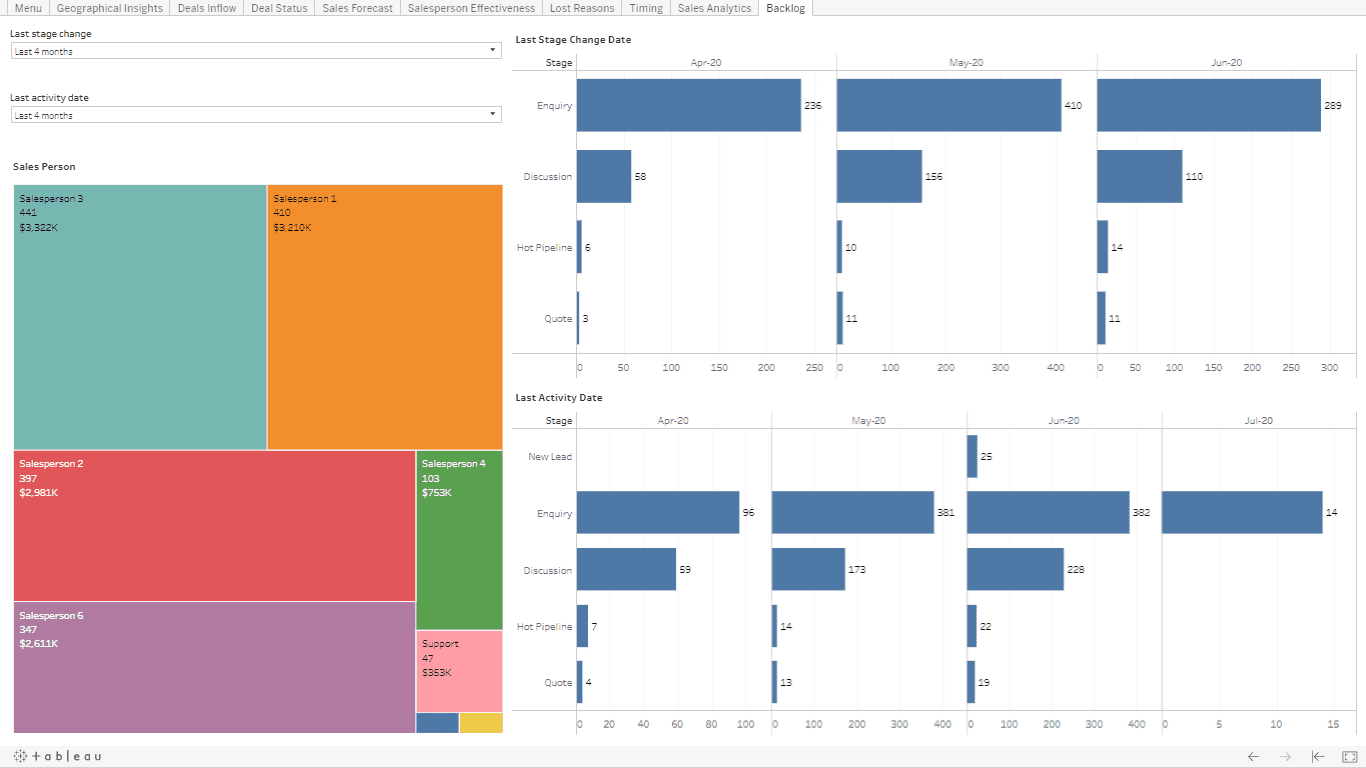Click the May-20 activity Enquiry bar 381
The width and height of the screenshot is (1366, 768).
[853, 512]
